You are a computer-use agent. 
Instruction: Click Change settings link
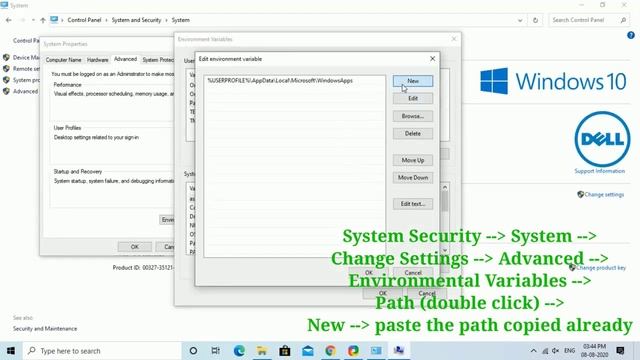click(604, 195)
